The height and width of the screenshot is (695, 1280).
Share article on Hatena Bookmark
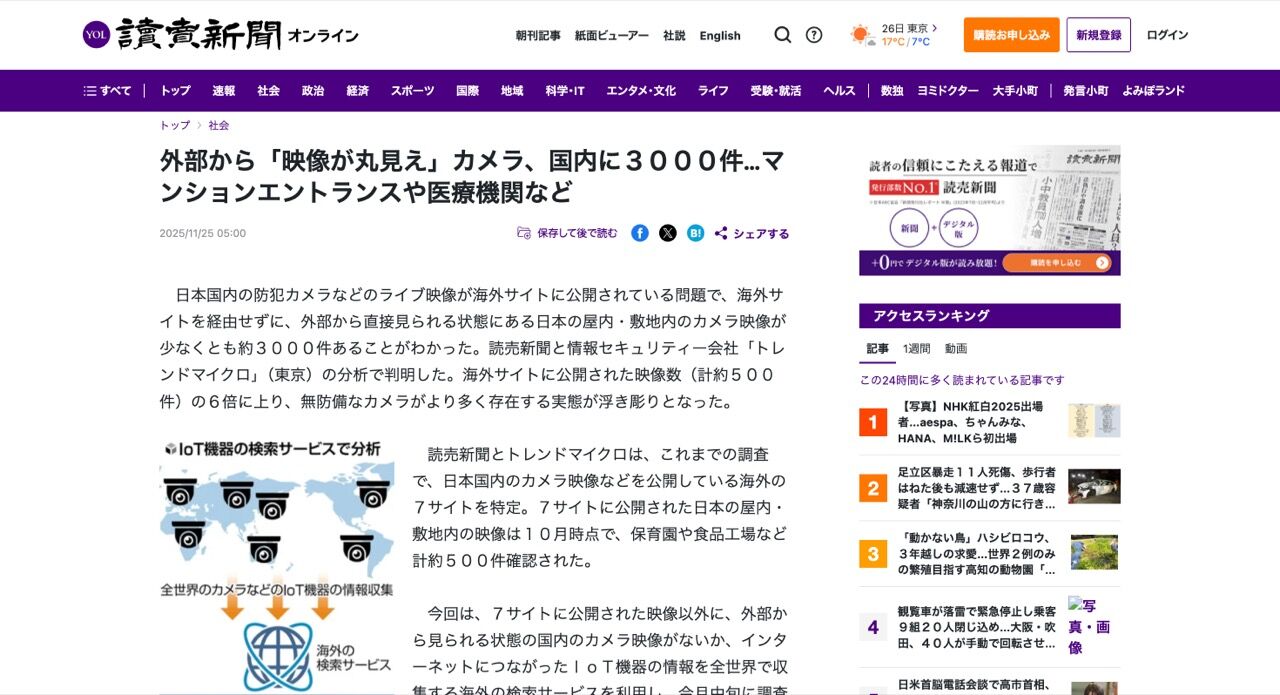(696, 233)
